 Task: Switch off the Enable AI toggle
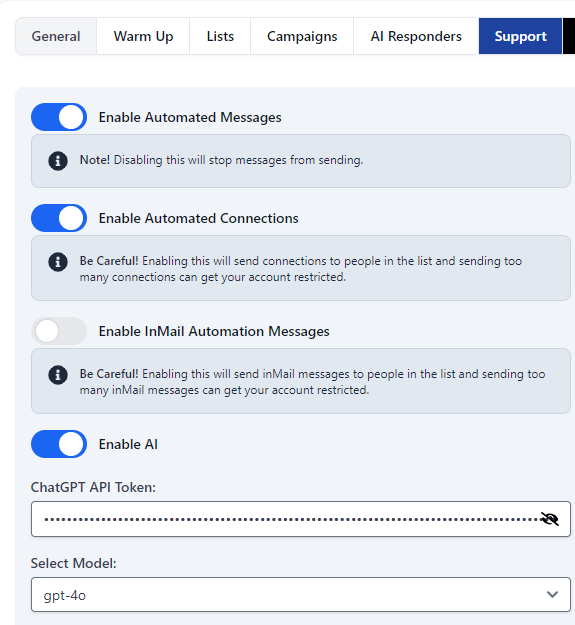click(x=59, y=444)
